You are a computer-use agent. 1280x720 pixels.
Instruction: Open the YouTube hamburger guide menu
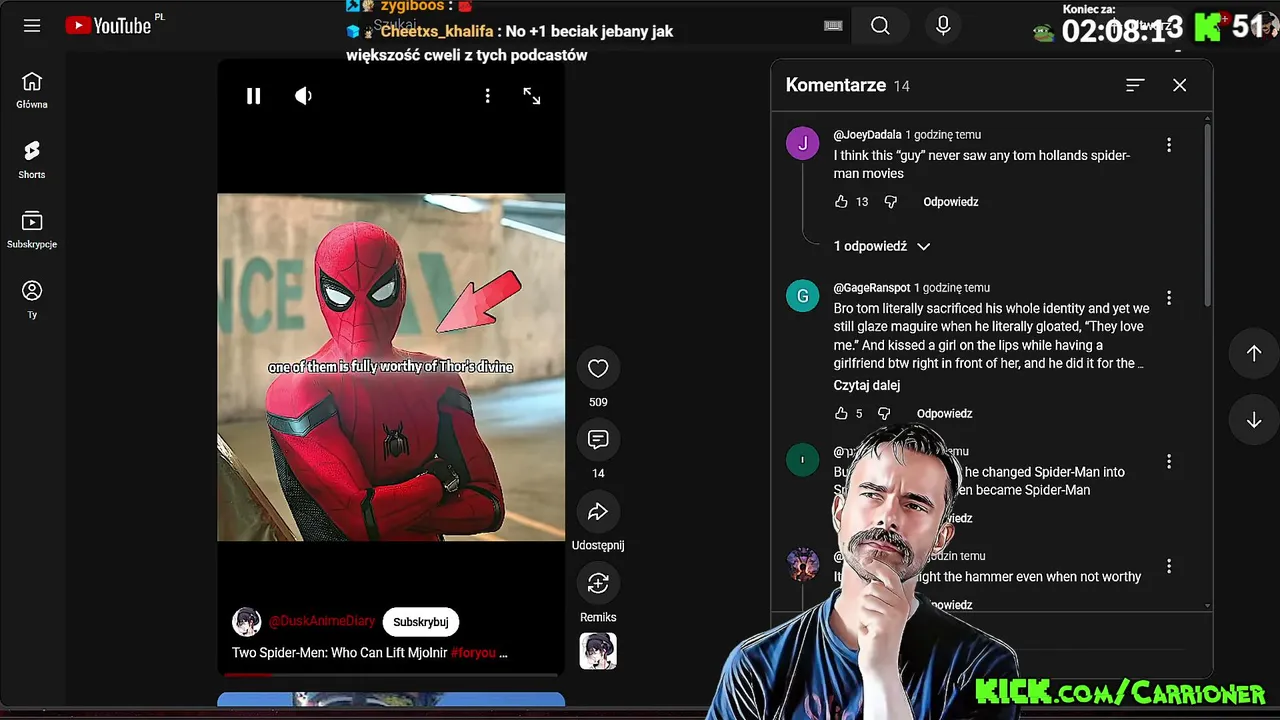coord(32,26)
